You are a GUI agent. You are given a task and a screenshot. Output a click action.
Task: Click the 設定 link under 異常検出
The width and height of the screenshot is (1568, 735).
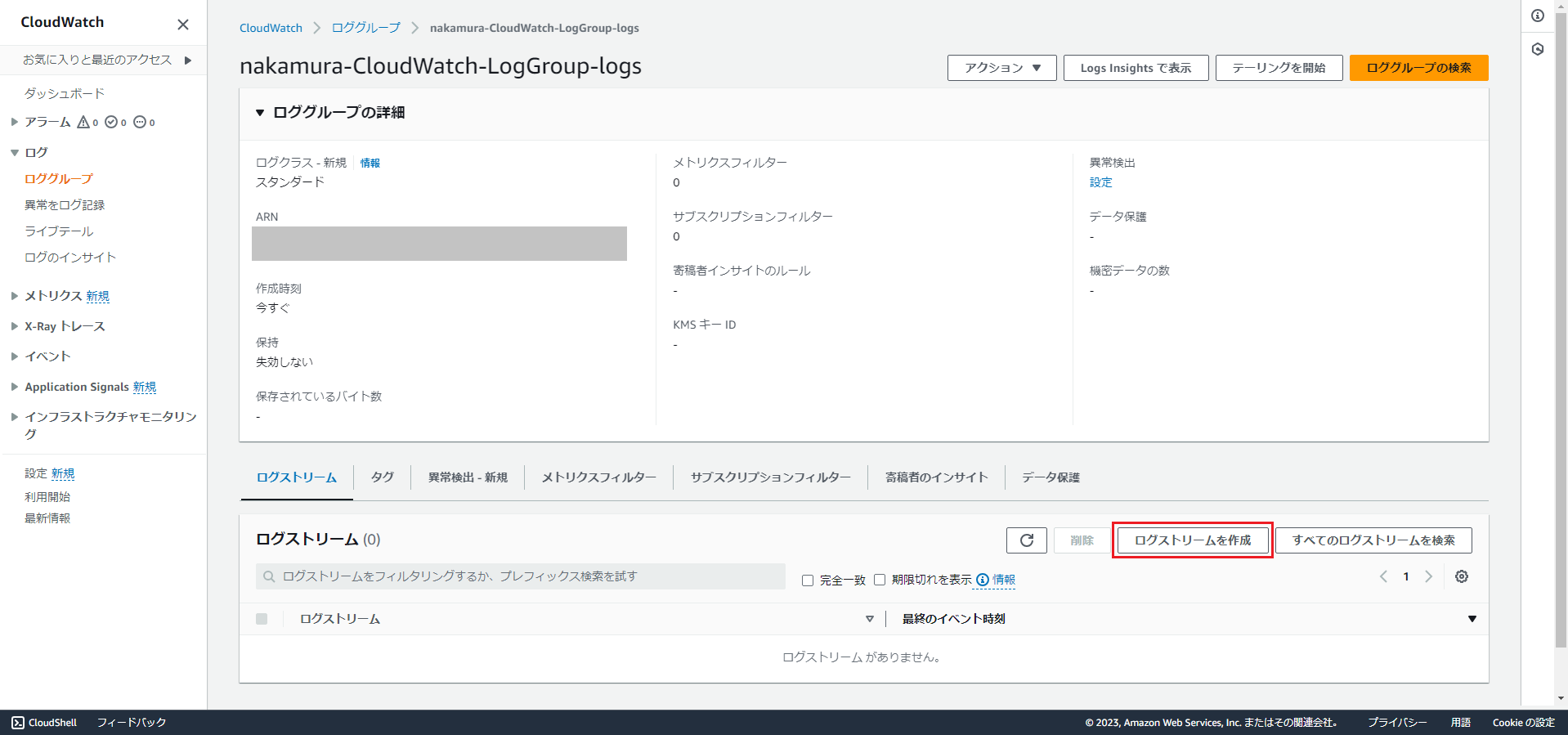(x=1100, y=182)
